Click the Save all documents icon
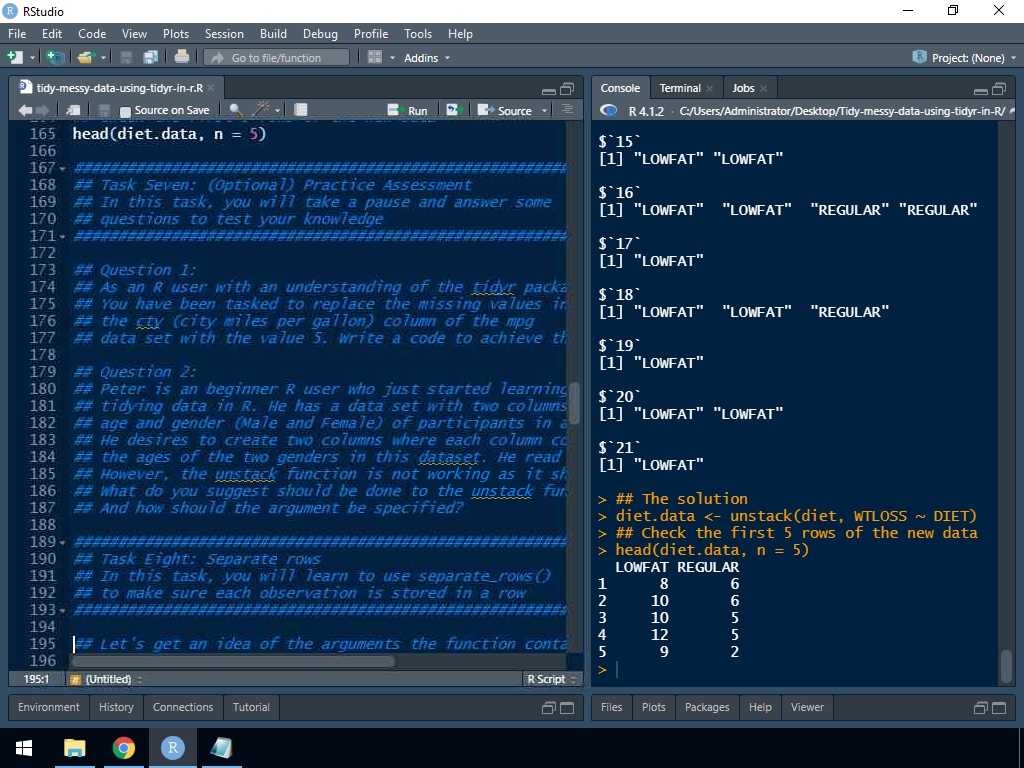Screen dimensions: 1024x768 [150, 58]
